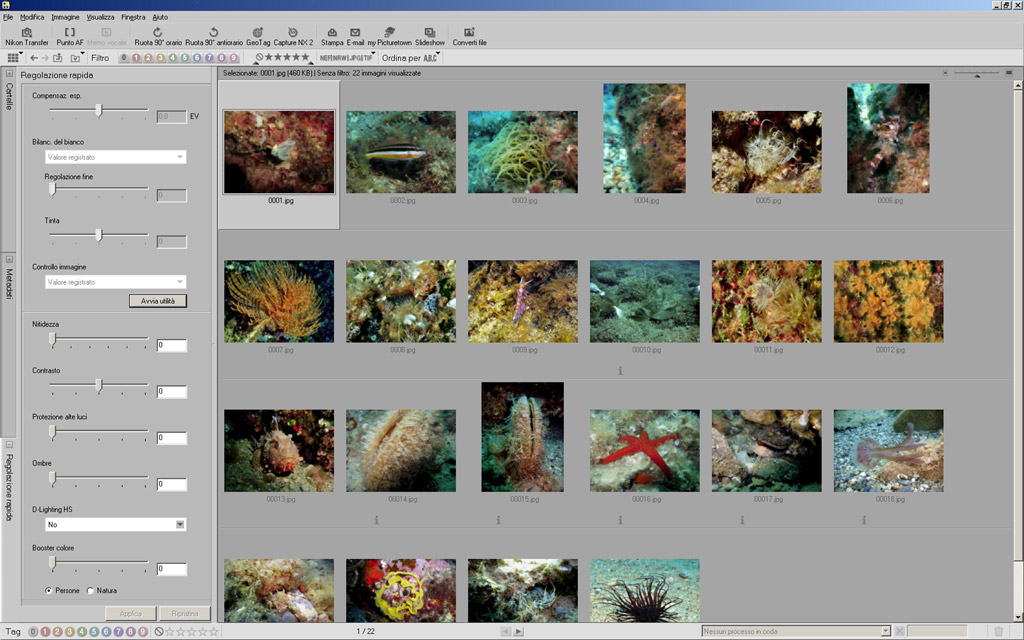Screen dimensions: 1024x640
Task: Open the Aiuto menu
Action: tap(160, 17)
